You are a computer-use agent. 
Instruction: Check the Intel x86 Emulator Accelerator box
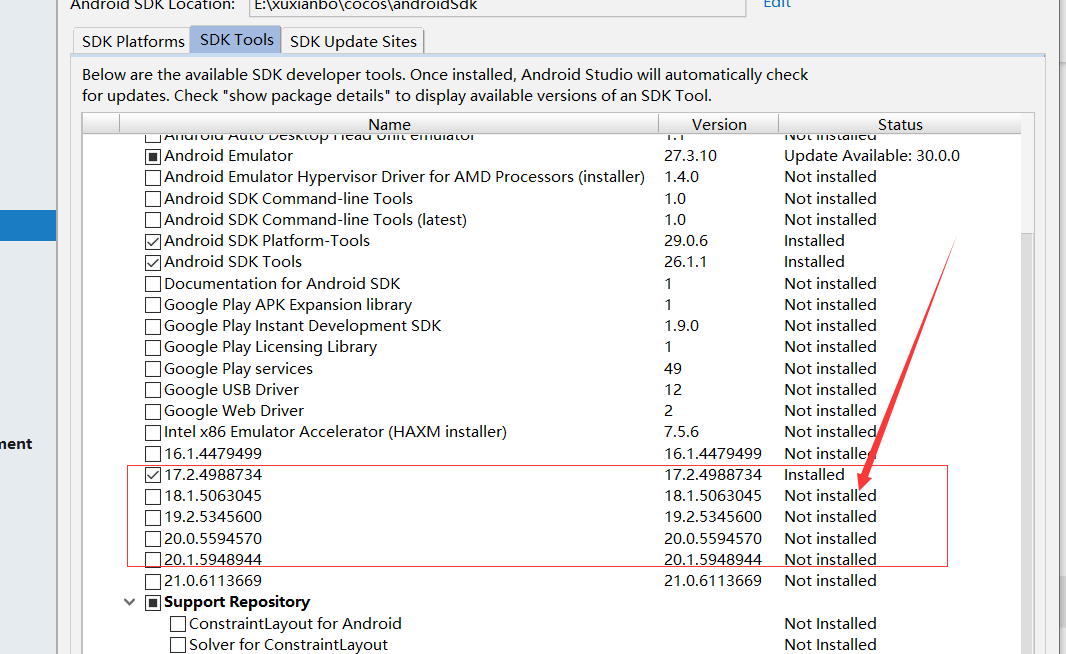click(x=153, y=432)
